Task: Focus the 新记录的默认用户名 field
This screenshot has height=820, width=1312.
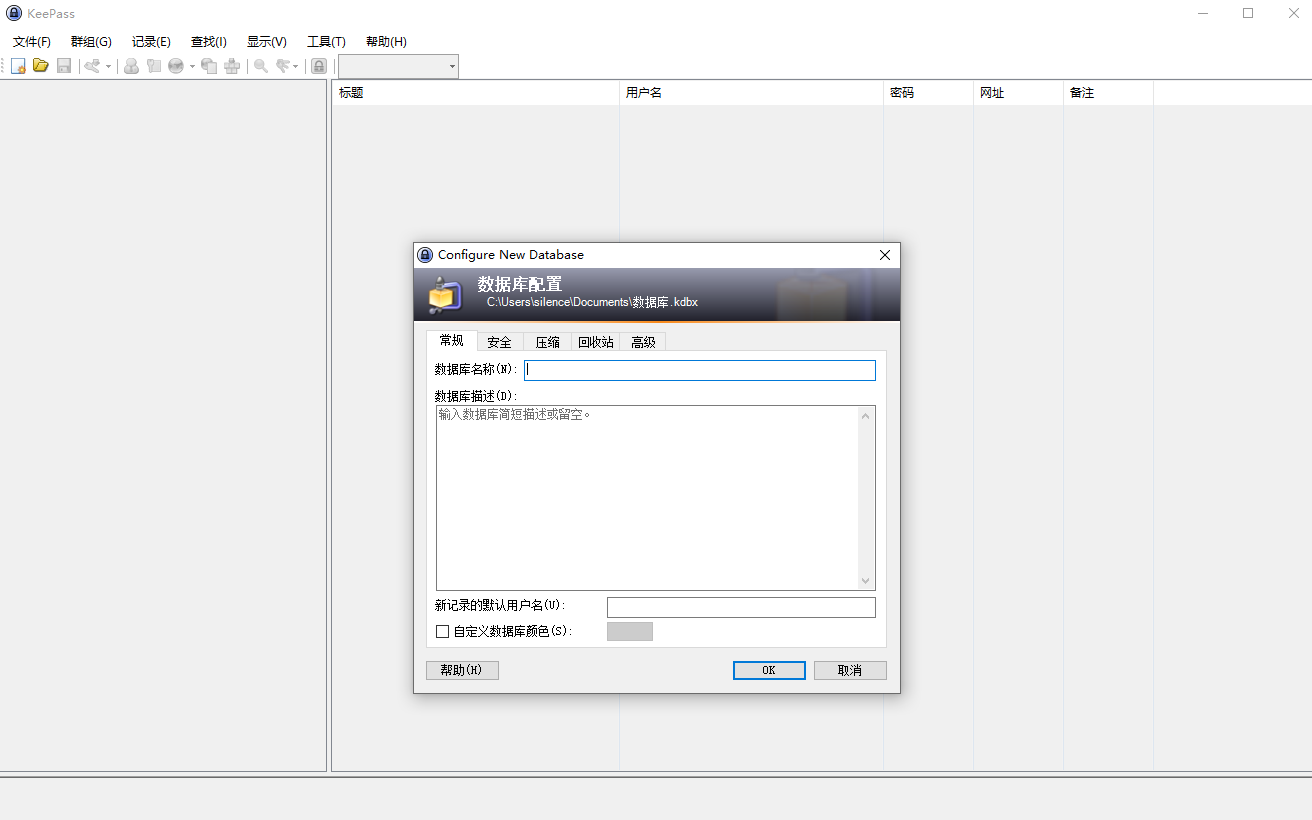Action: point(741,607)
